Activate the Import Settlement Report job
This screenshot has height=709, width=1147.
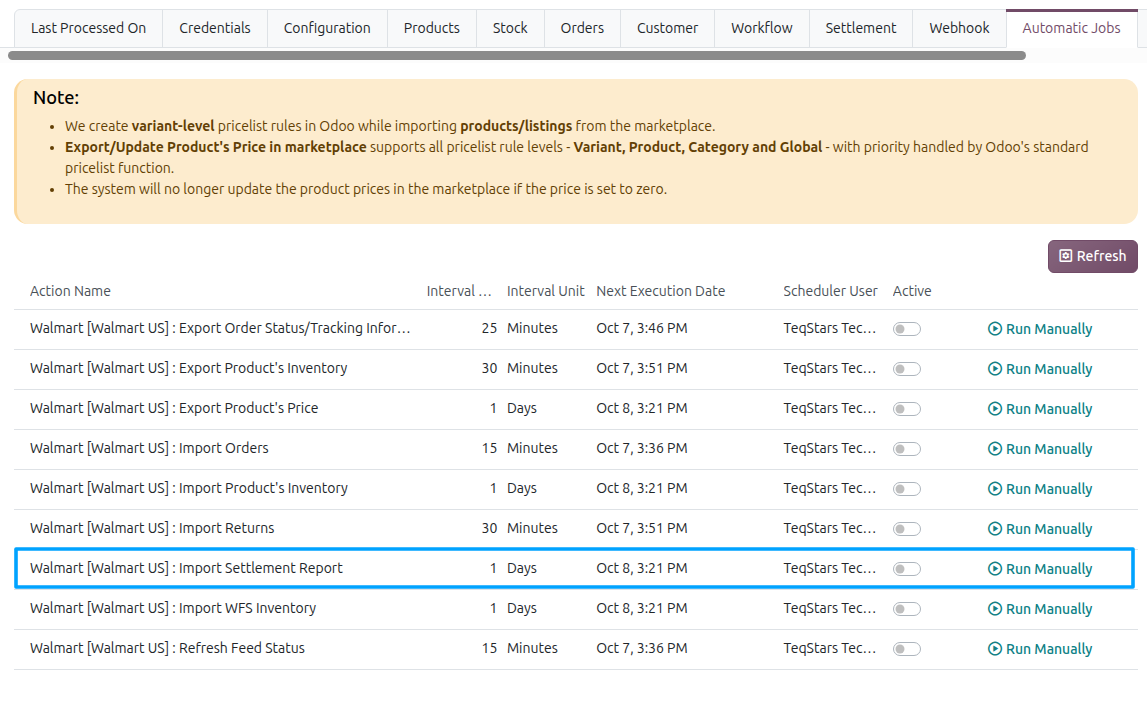tap(906, 569)
